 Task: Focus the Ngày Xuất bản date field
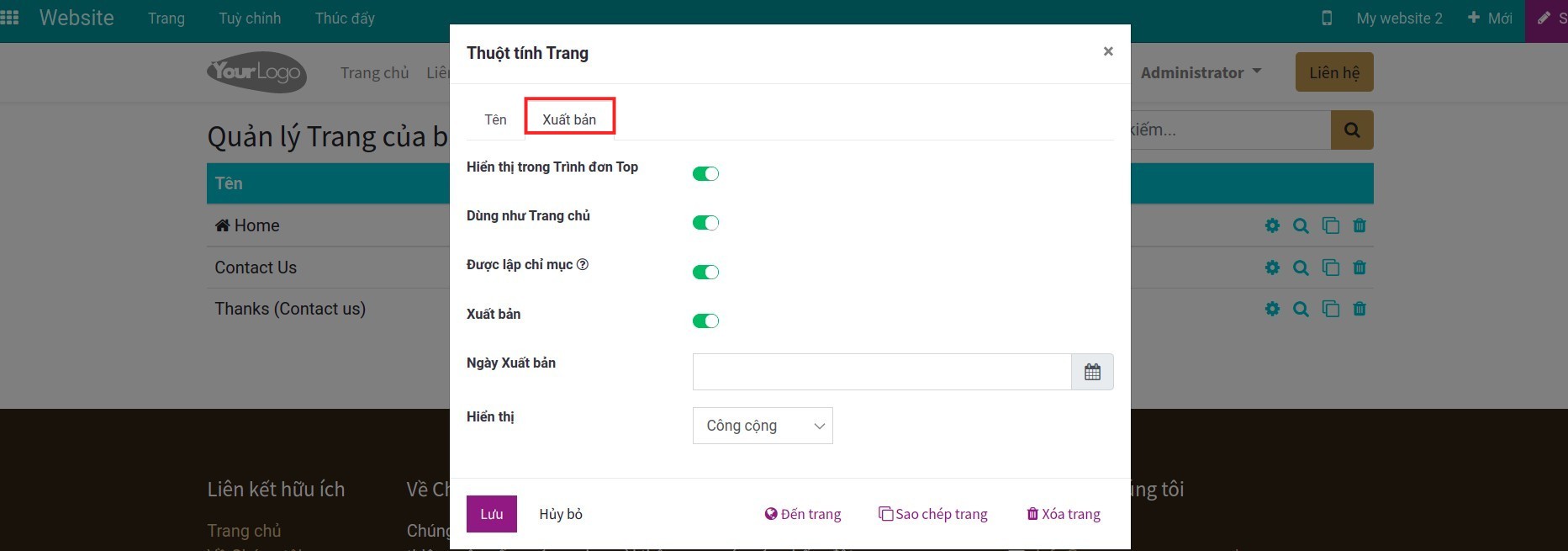click(882, 372)
